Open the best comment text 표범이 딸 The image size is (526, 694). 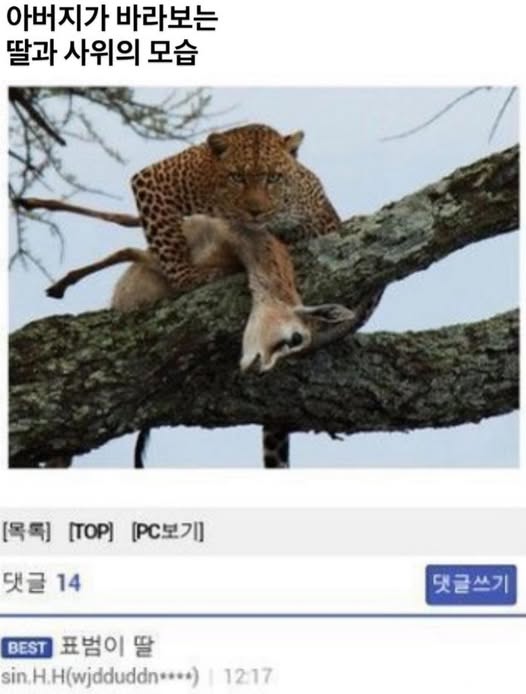[107, 646]
